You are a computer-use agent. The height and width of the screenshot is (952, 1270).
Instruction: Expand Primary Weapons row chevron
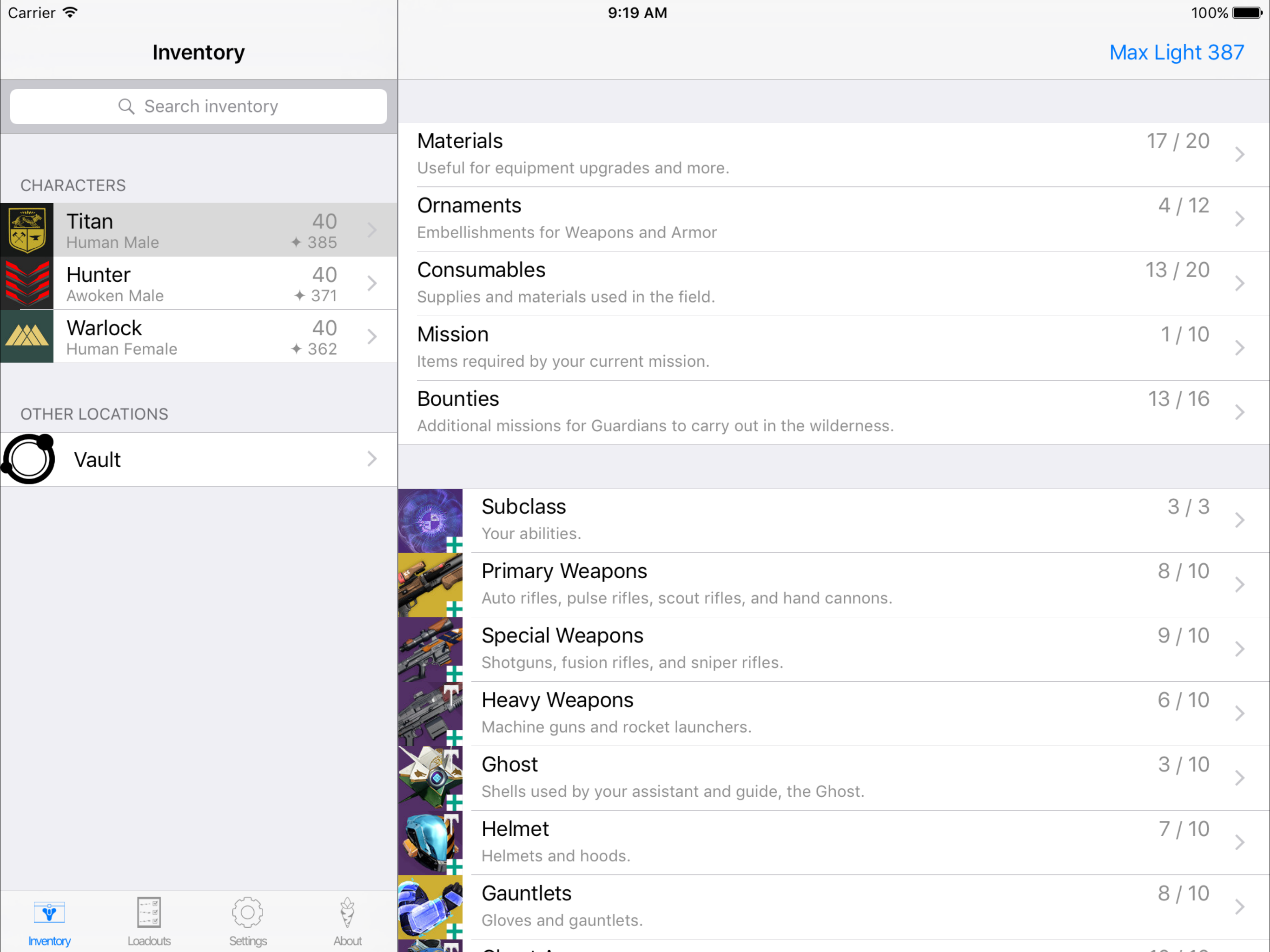1240,584
